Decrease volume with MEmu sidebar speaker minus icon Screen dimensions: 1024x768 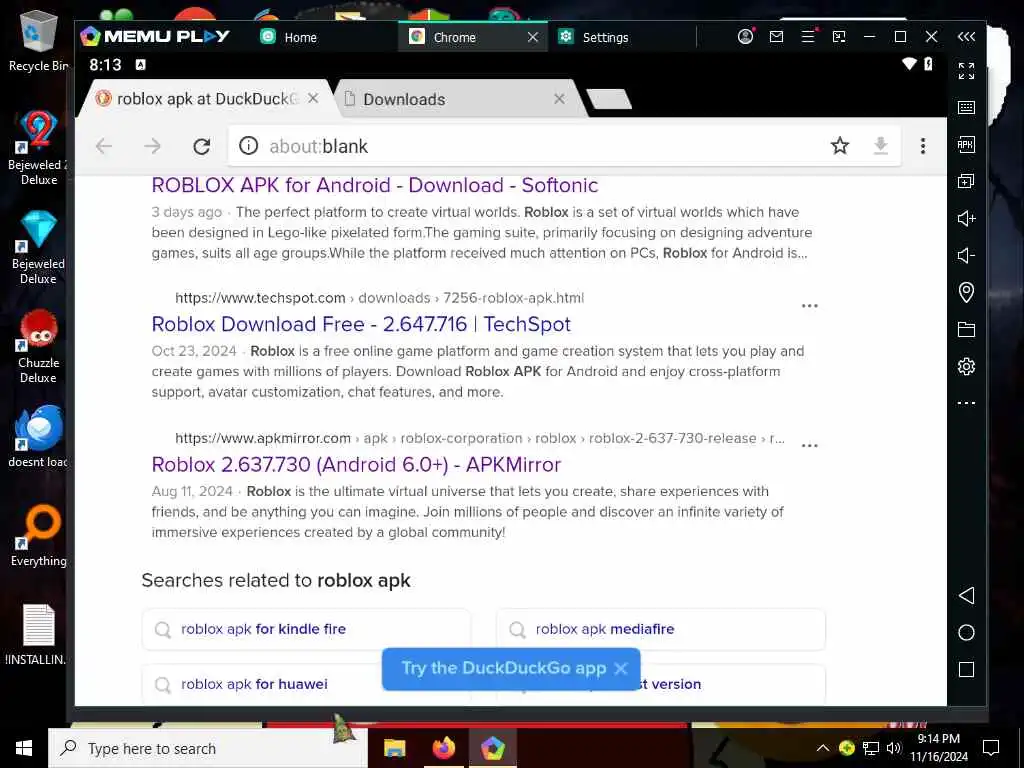point(966,255)
